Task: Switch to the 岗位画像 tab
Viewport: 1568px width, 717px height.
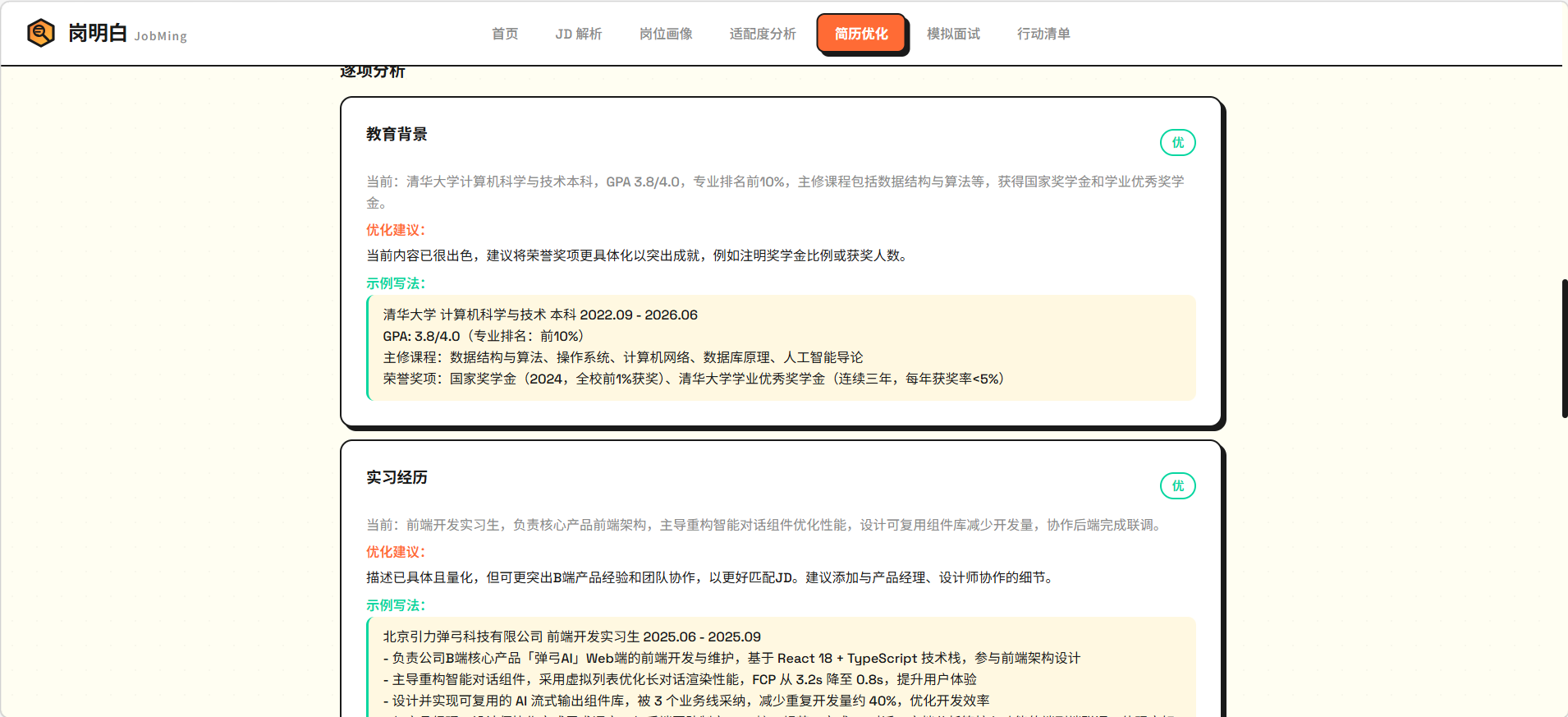Action: tap(665, 34)
